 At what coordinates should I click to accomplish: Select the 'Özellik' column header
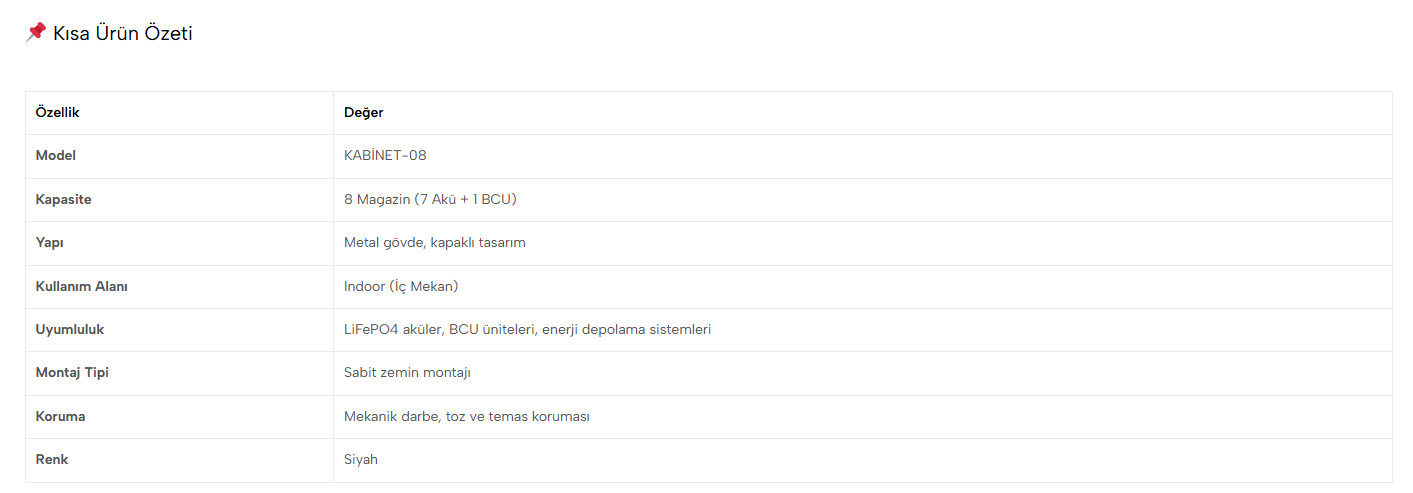(57, 113)
